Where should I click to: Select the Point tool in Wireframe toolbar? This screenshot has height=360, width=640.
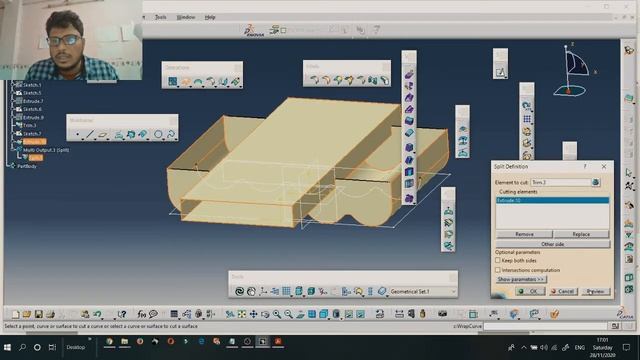[x=77, y=133]
